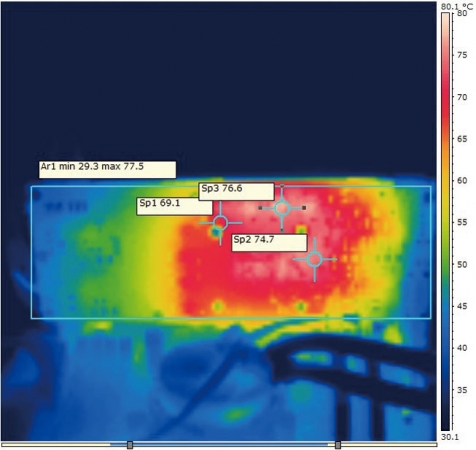Click the temperature color scale bar
This screenshot has width=476, height=450.
pyautogui.click(x=446, y=222)
